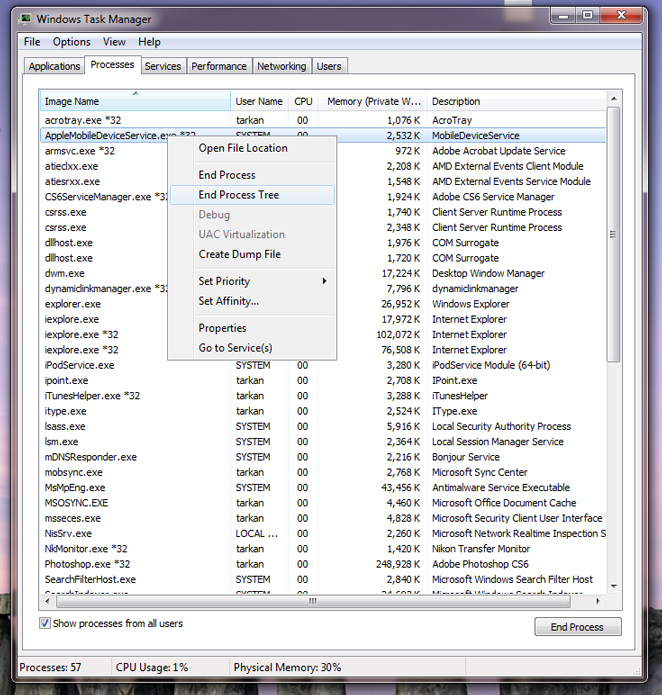Click the Description column header

(x=516, y=101)
